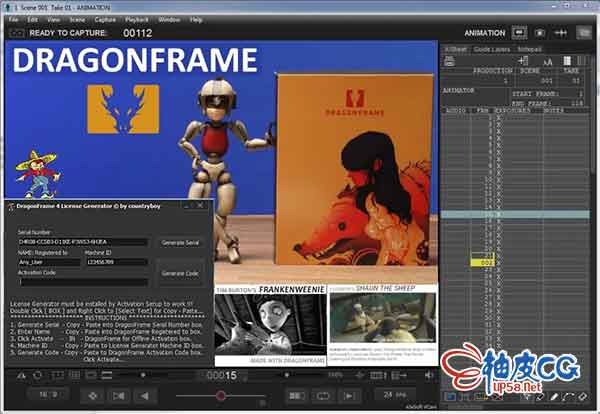Click the column layout icon in X-Sheet
The image size is (600, 414).
567,61
